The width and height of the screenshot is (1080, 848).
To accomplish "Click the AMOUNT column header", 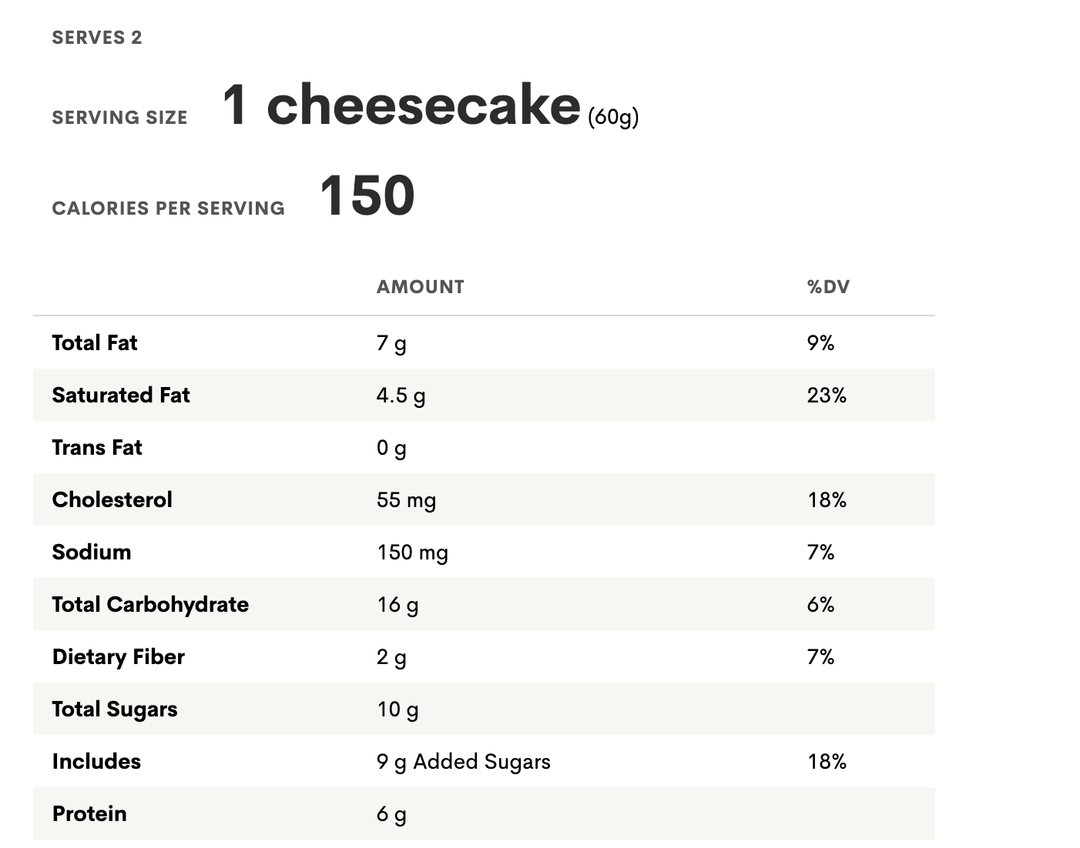I will 420,287.
